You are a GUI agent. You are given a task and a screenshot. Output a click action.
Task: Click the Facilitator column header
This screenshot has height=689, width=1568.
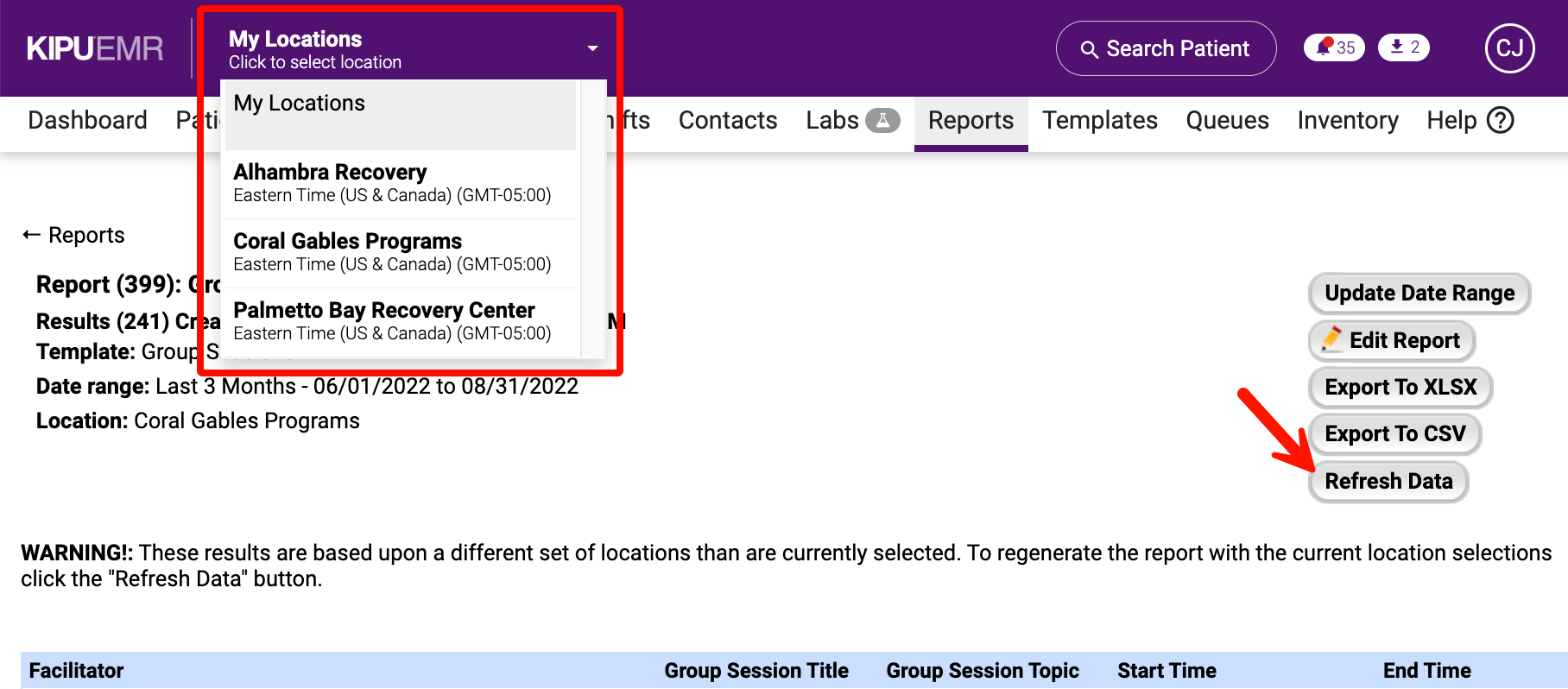pyautogui.click(x=76, y=671)
